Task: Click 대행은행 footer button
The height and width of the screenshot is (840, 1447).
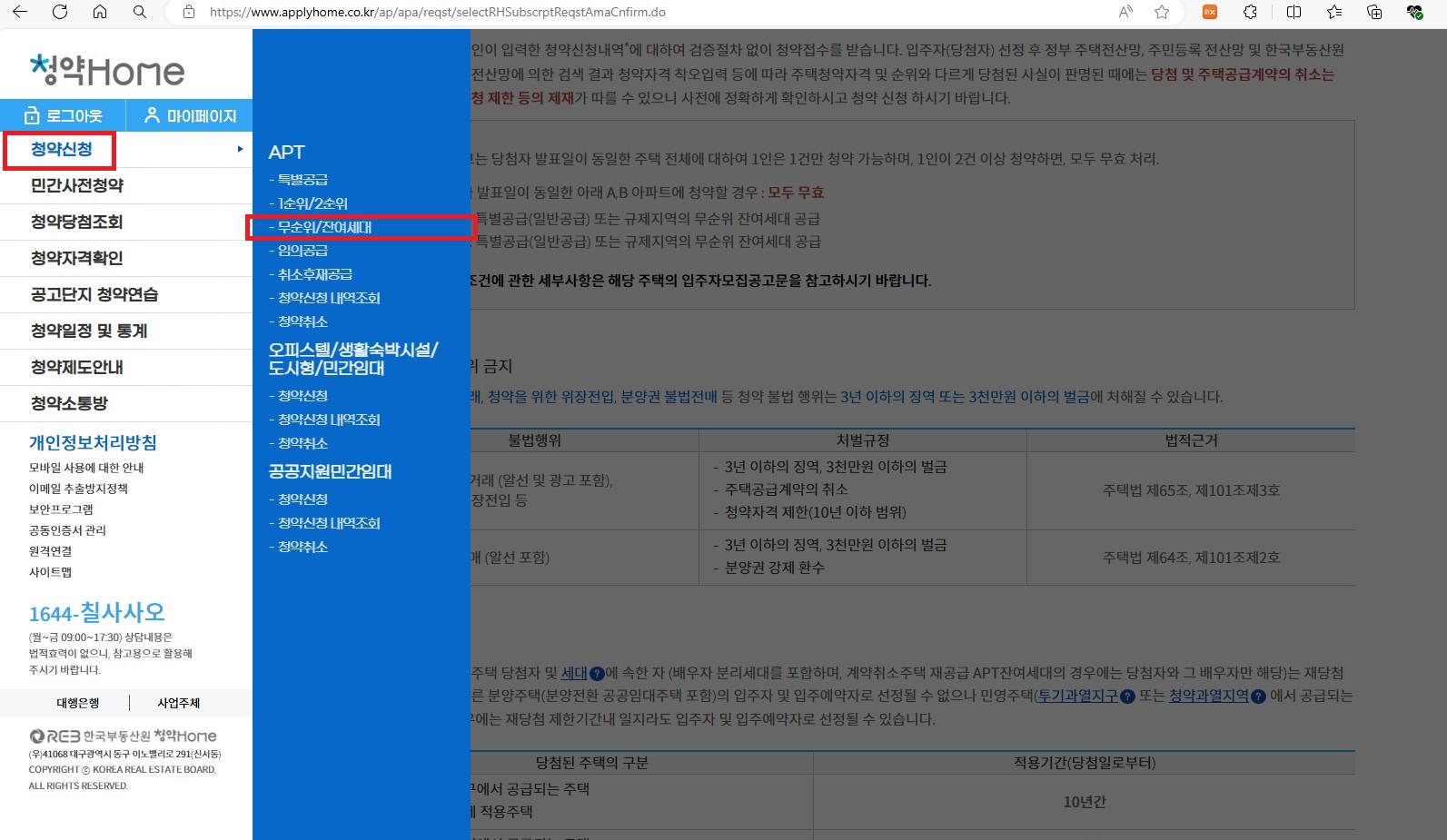Action: click(78, 703)
